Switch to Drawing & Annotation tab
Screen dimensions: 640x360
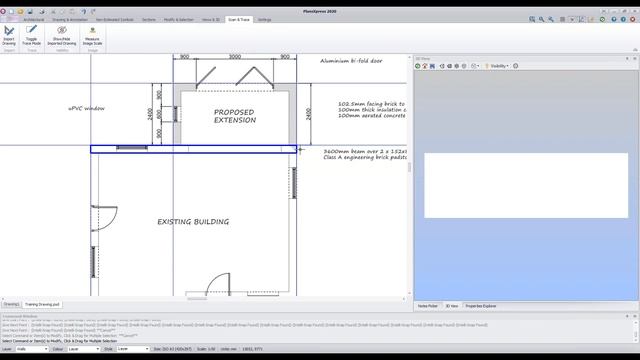[70, 20]
